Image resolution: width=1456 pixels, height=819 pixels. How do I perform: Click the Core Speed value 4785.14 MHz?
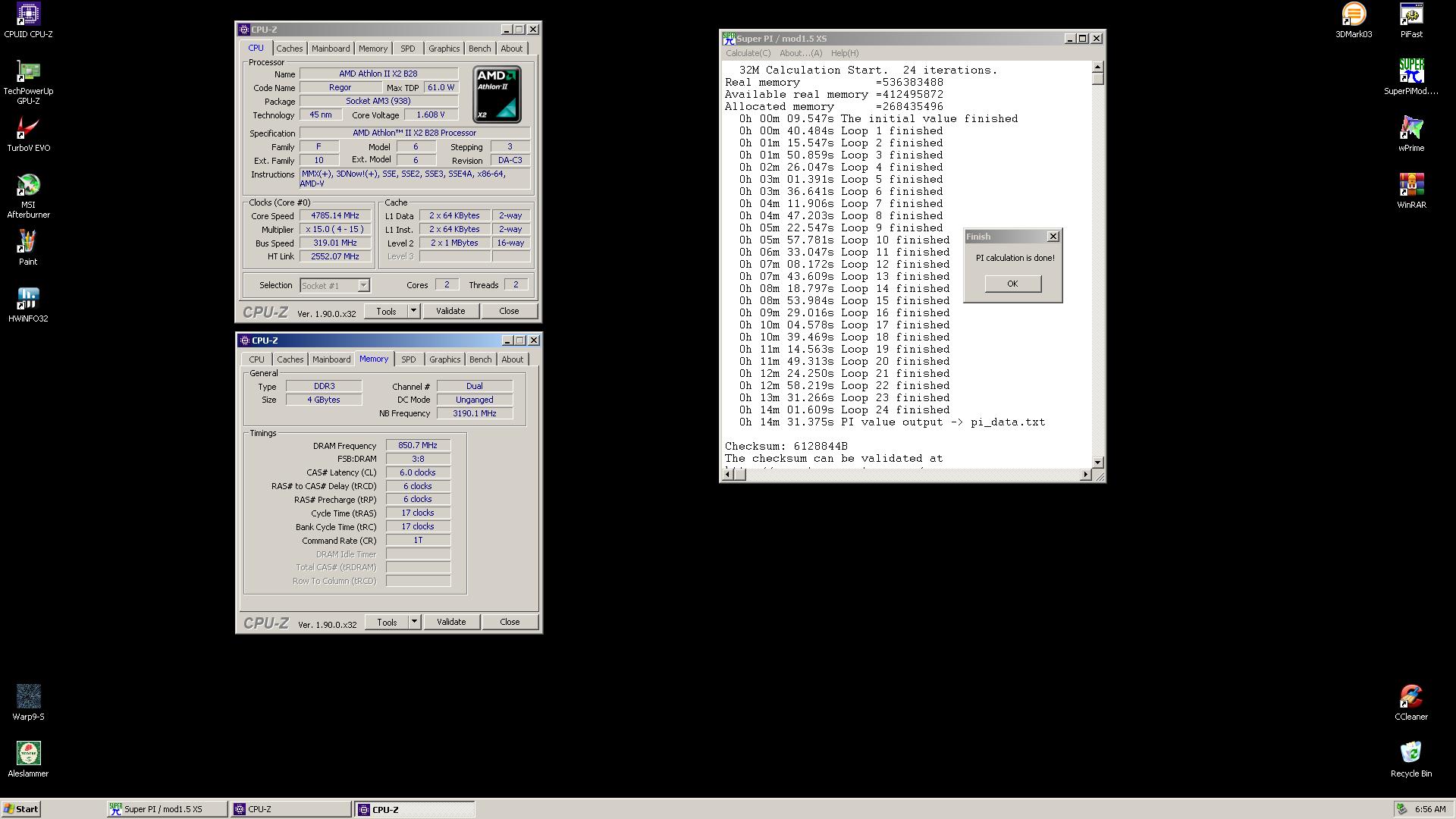335,216
